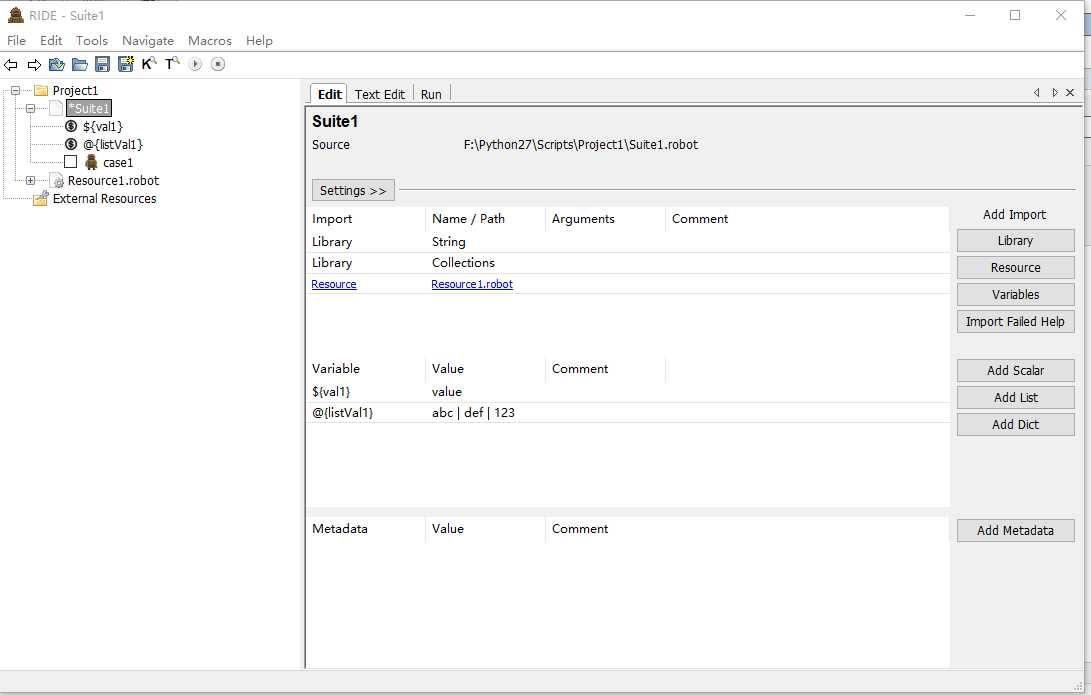The image size is (1091, 695).
Task: Click the Add Dict button
Action: [1015, 424]
